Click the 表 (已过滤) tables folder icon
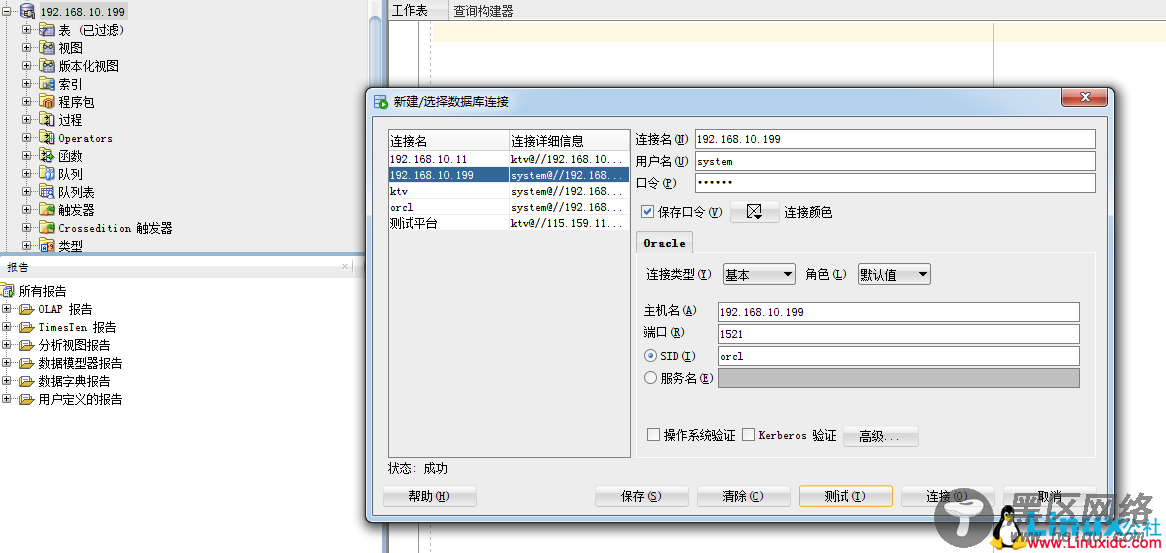The width and height of the screenshot is (1166, 553). (x=47, y=30)
